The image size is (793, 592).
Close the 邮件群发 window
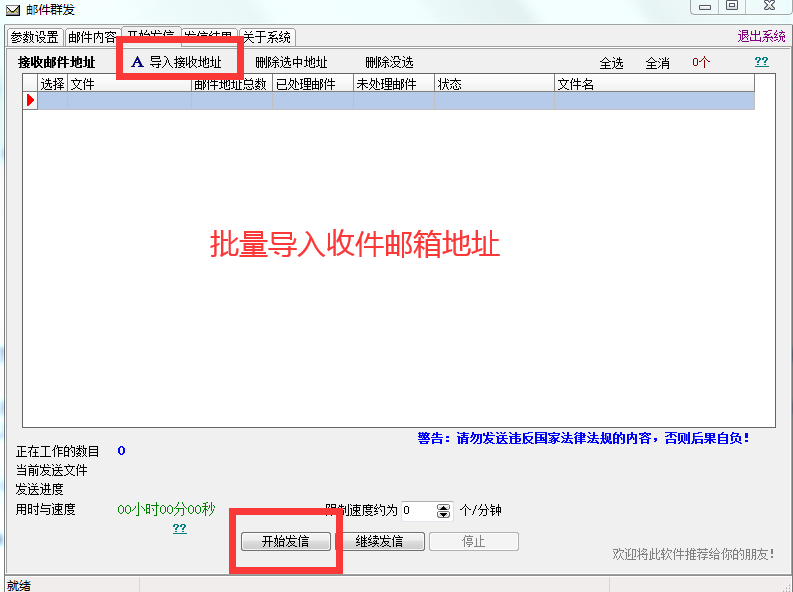(769, 6)
